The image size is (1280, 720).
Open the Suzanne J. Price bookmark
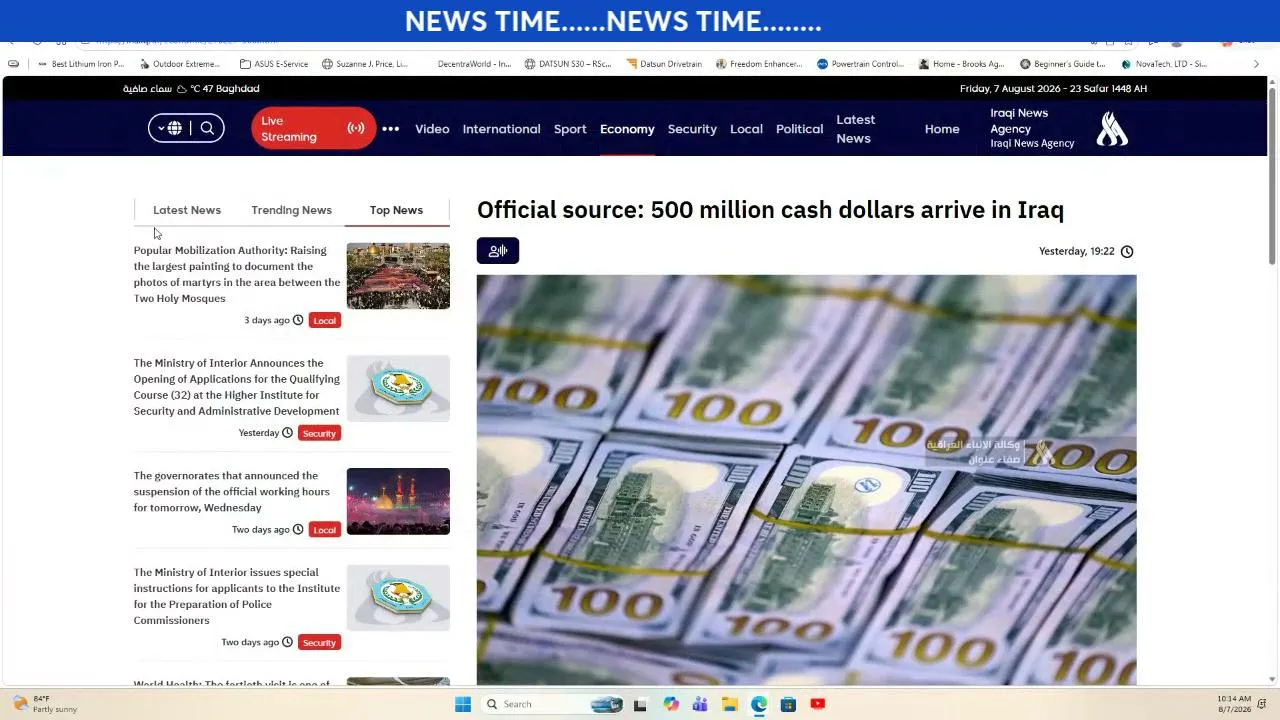pyautogui.click(x=365, y=64)
